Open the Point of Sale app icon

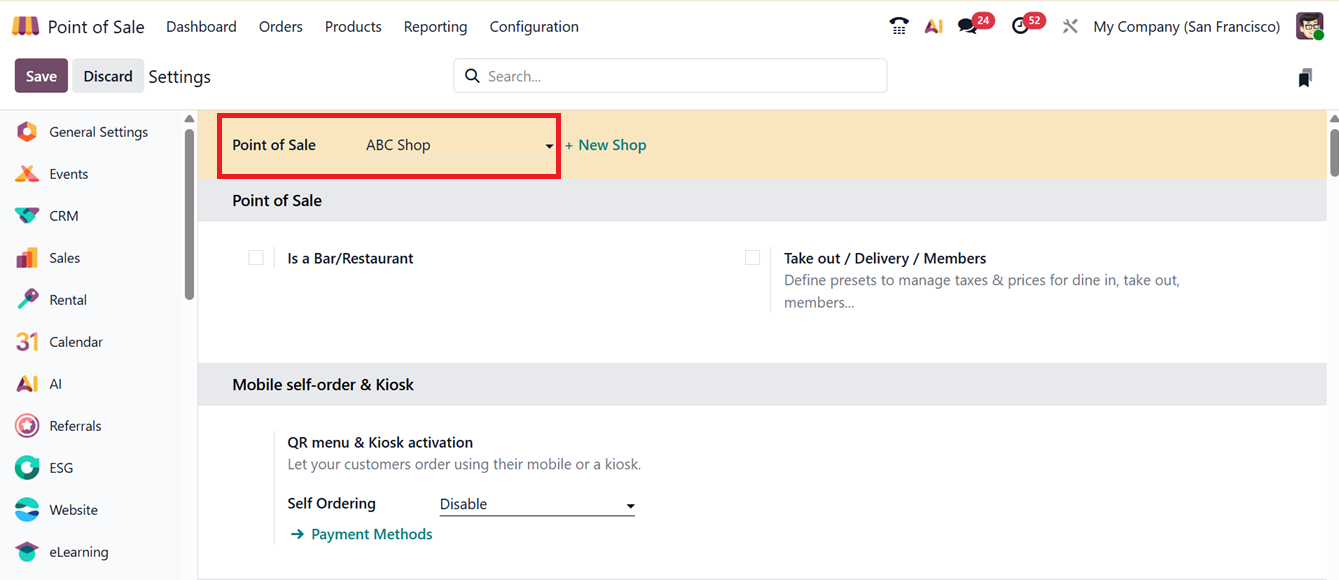point(26,27)
